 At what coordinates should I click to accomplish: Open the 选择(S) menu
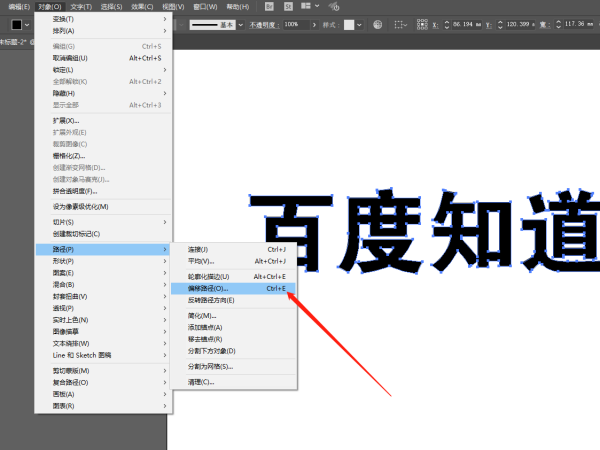coord(111,7)
